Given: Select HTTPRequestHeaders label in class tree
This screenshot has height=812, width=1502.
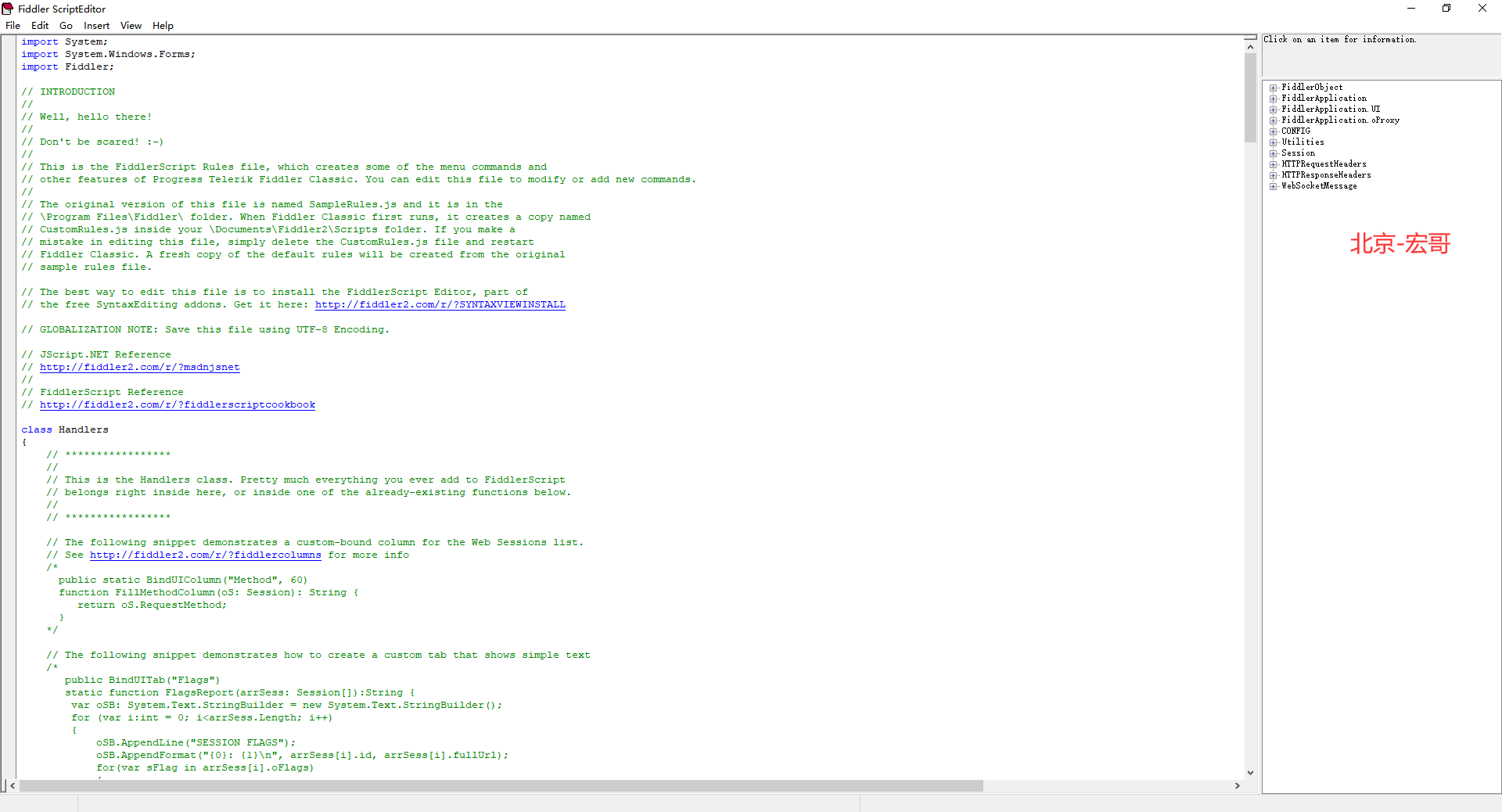Looking at the screenshot, I should pos(1324,164).
